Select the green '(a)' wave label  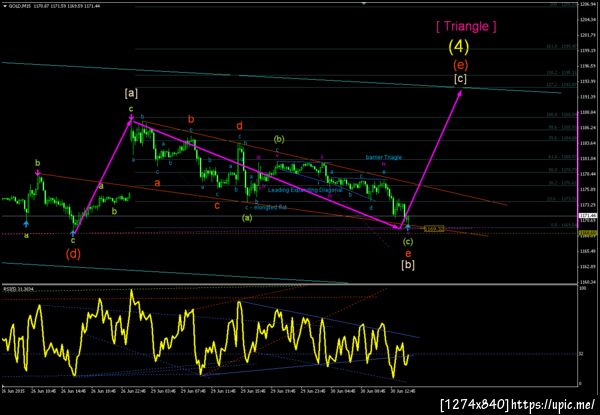(247, 218)
